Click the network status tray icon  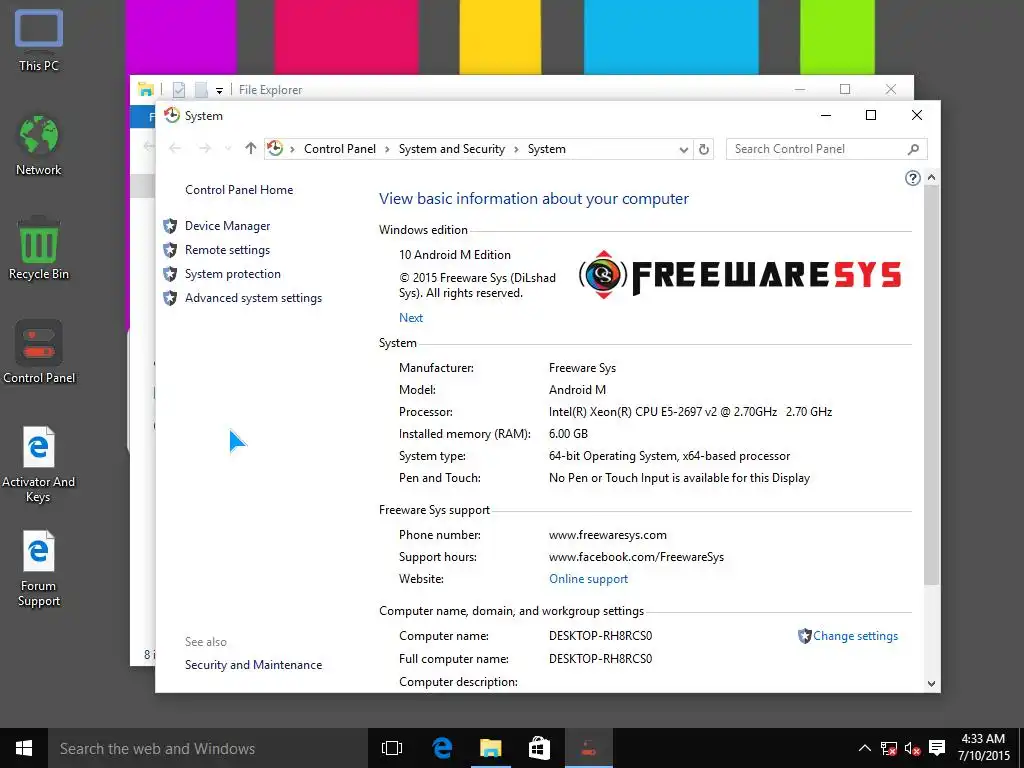[x=888, y=748]
